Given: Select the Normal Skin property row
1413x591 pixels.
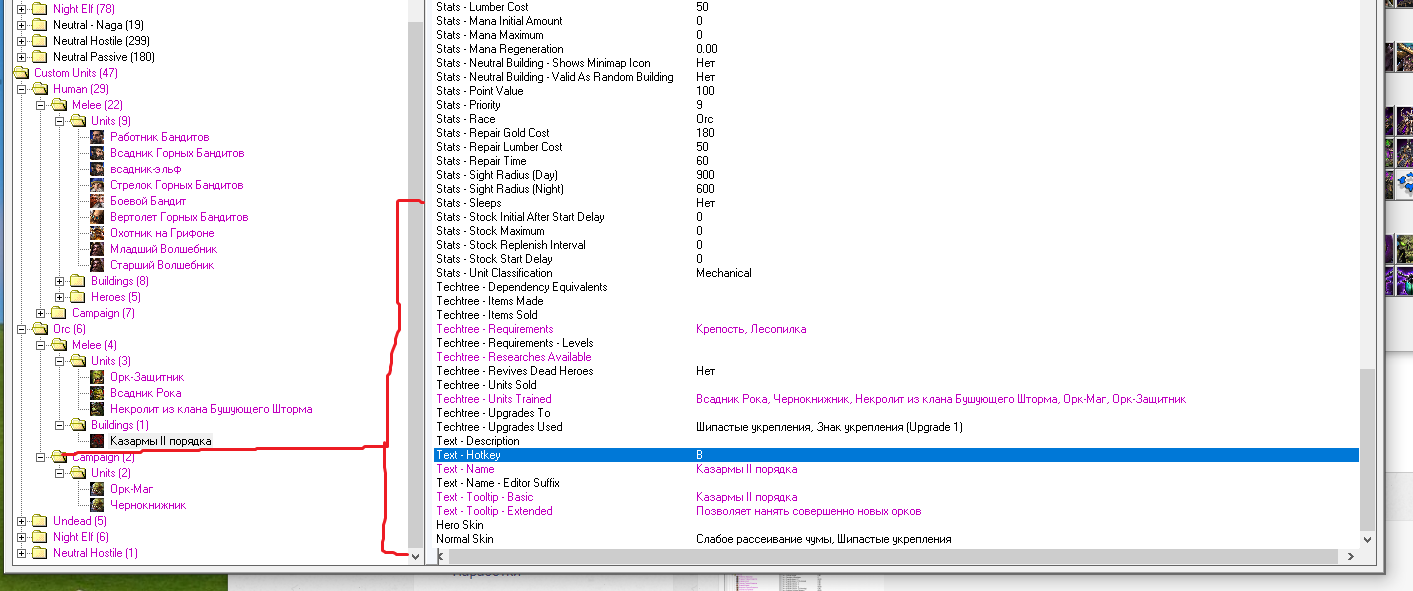Looking at the screenshot, I should pos(896,539).
